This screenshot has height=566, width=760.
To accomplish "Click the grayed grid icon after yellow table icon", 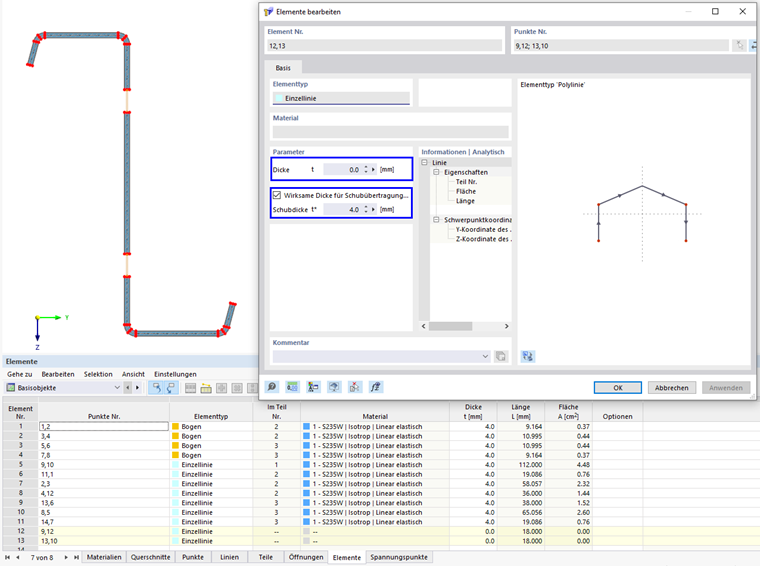I will [222, 388].
